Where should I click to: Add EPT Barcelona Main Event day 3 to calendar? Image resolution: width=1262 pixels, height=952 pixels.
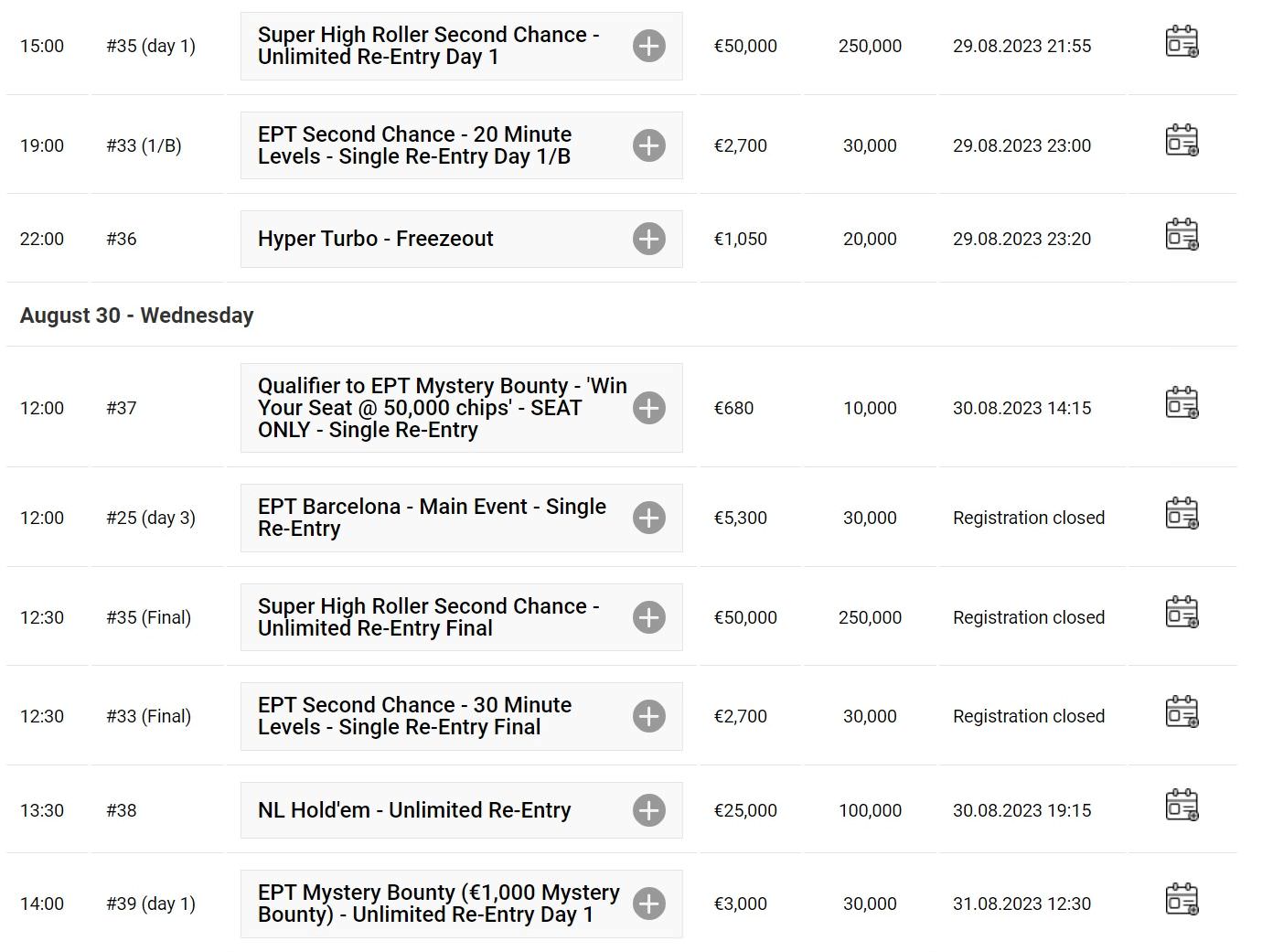click(1182, 513)
